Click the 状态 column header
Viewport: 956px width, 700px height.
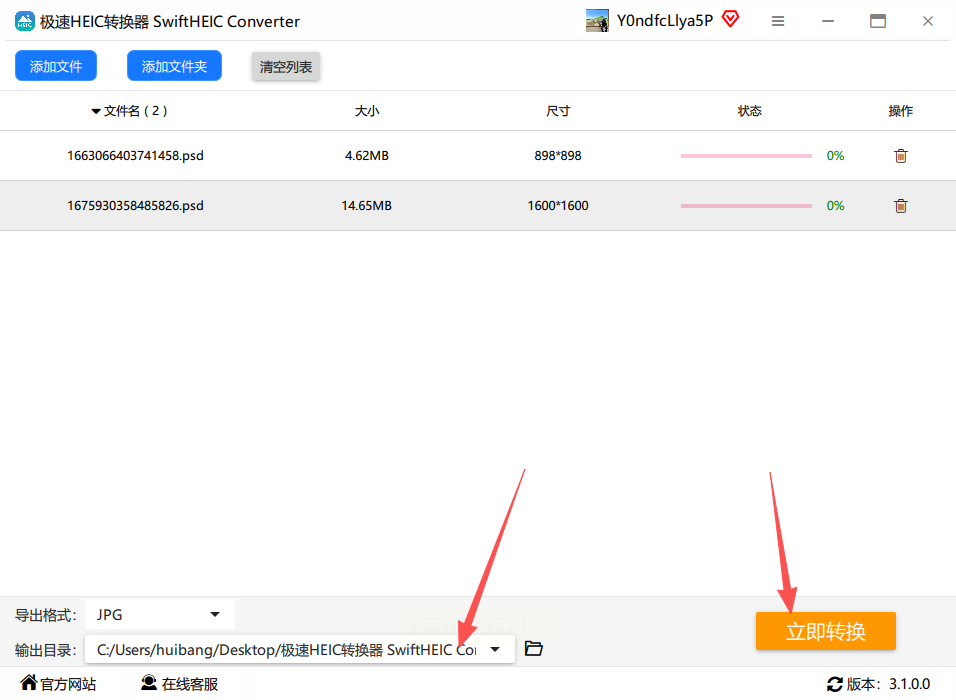coord(749,111)
